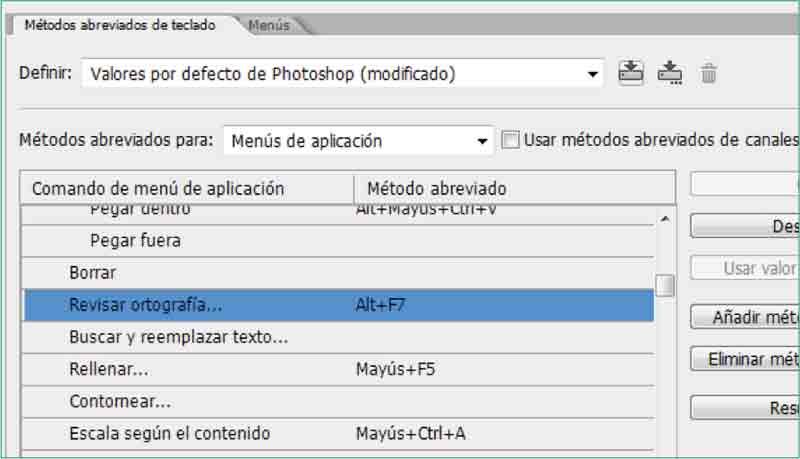Image resolution: width=800 pixels, height=459 pixels.
Task: Click the Añadir método button
Action: [745, 318]
